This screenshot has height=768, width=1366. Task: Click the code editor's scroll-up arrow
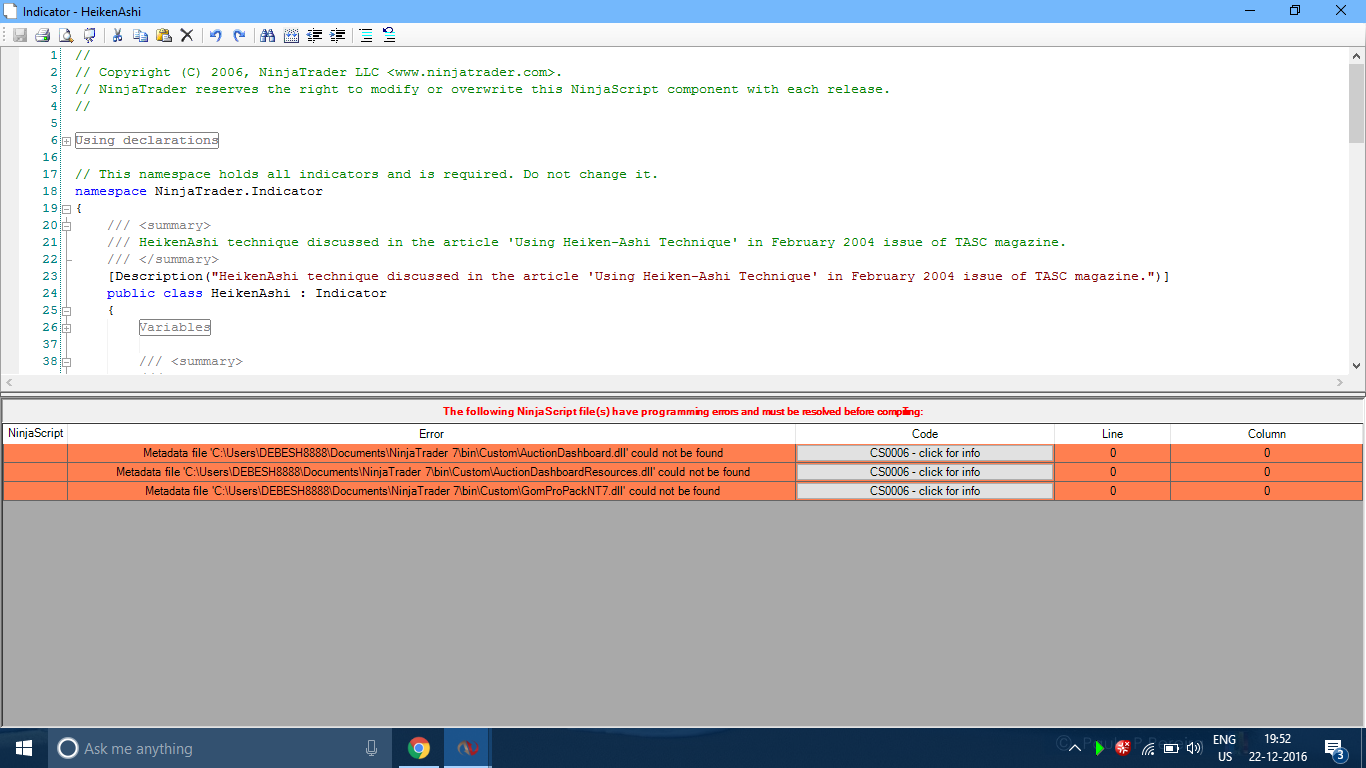coord(1357,56)
